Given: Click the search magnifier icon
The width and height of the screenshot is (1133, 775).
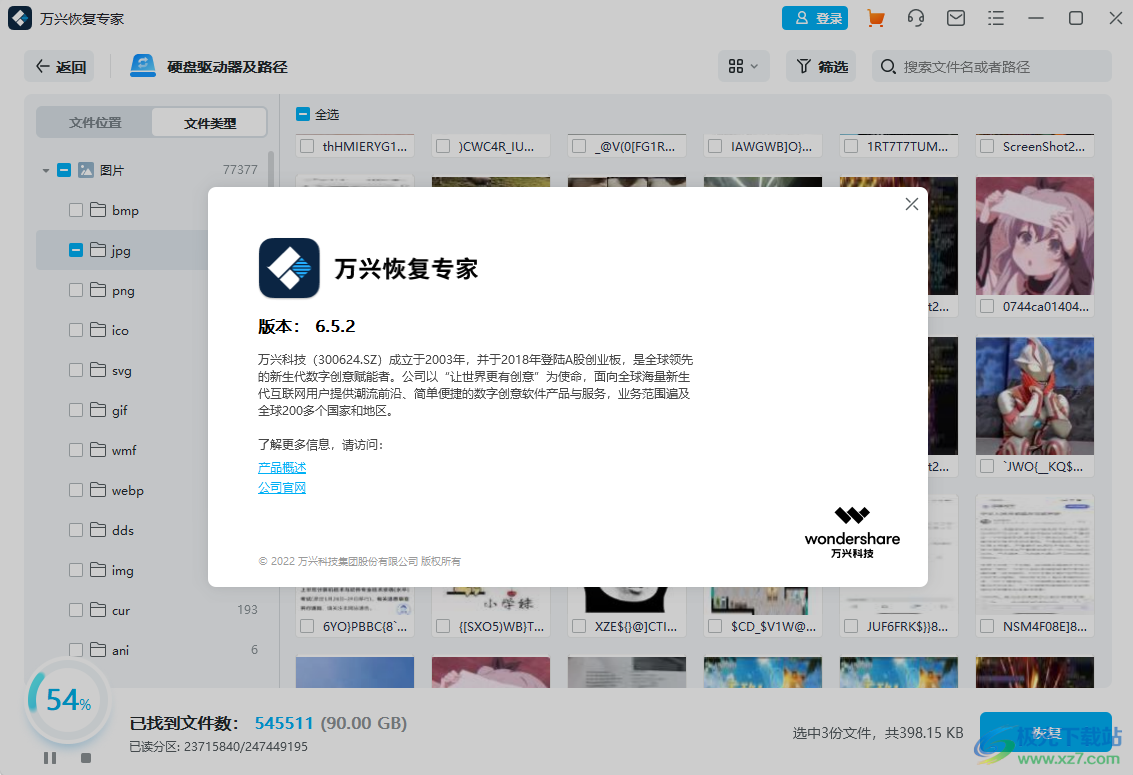Looking at the screenshot, I should coord(888,66).
